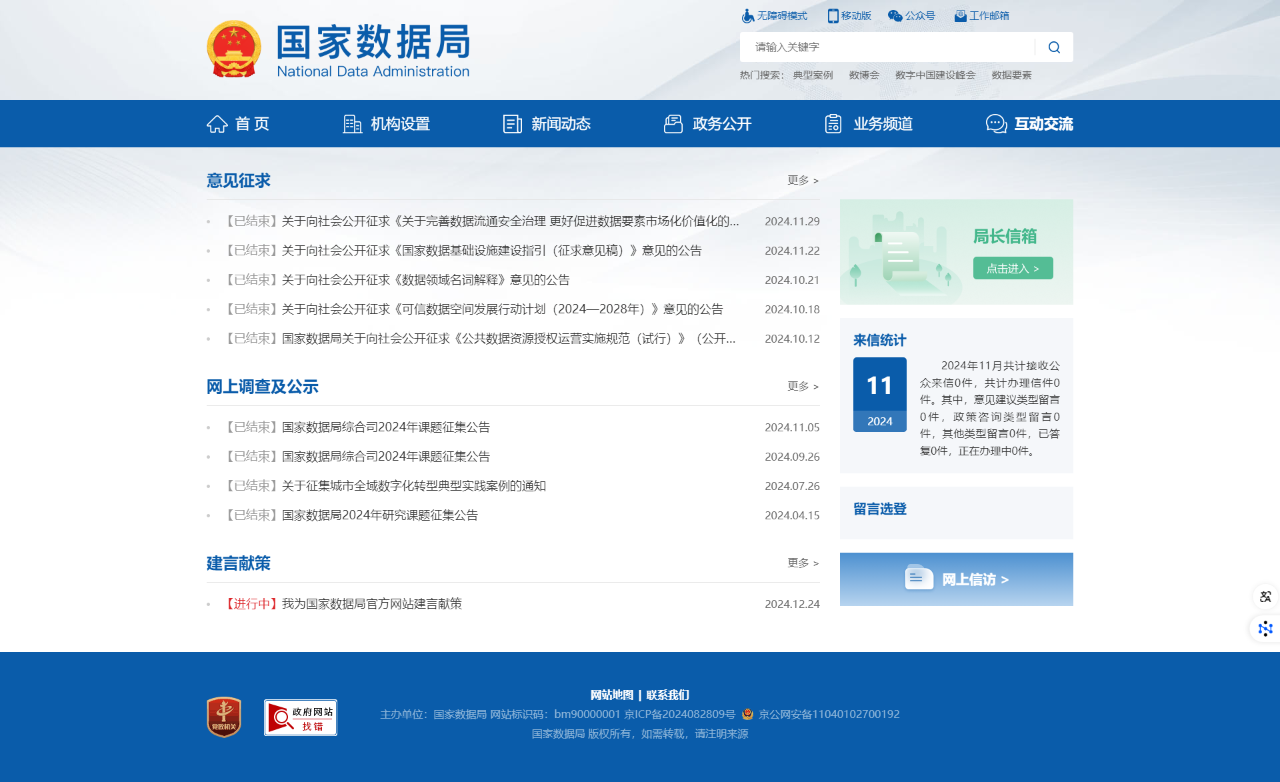This screenshot has width=1280, height=782.
Task: Click the document icon on 网上信访 banner
Action: pyautogui.click(x=919, y=578)
